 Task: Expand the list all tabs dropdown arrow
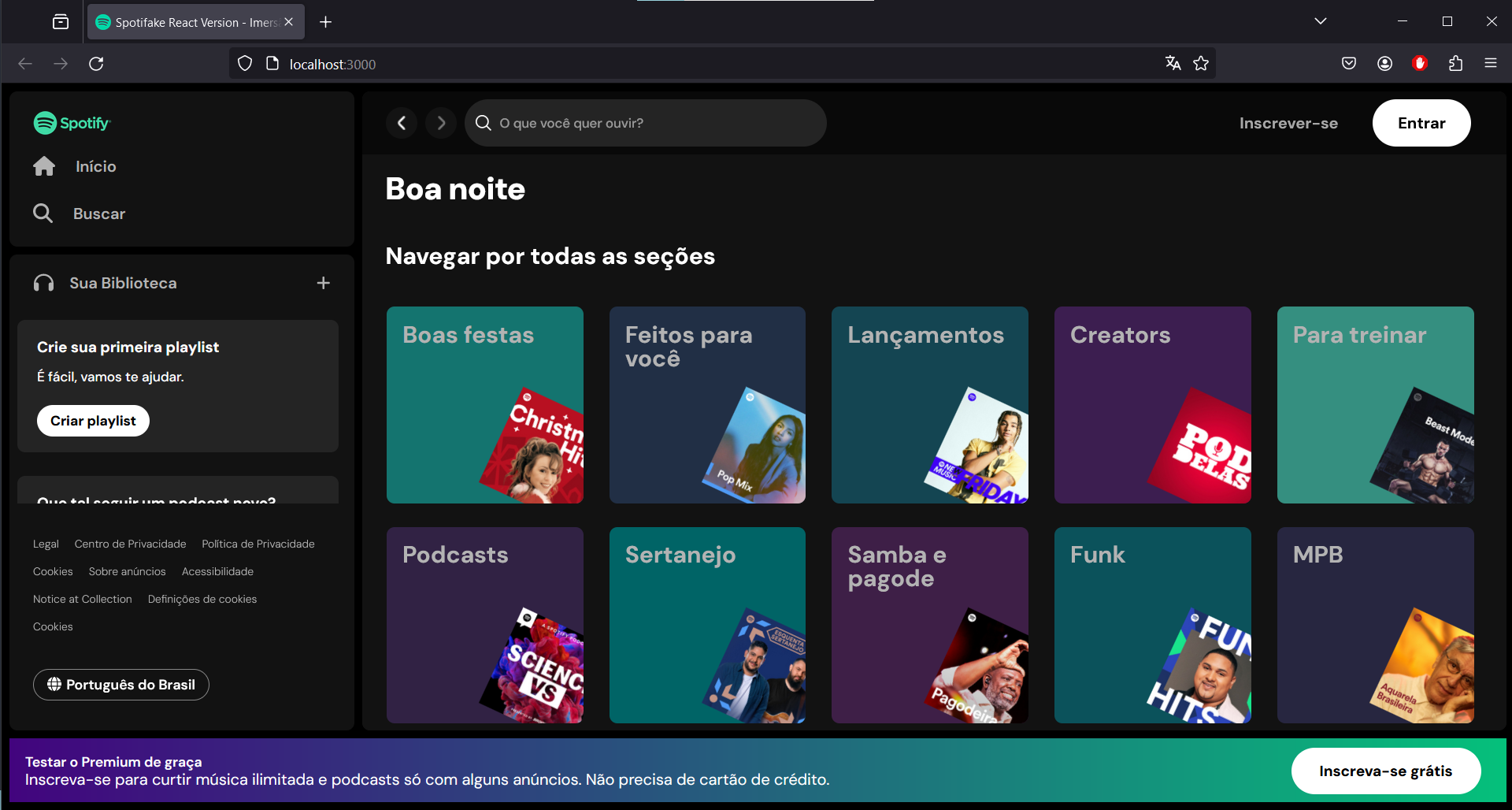1321,21
